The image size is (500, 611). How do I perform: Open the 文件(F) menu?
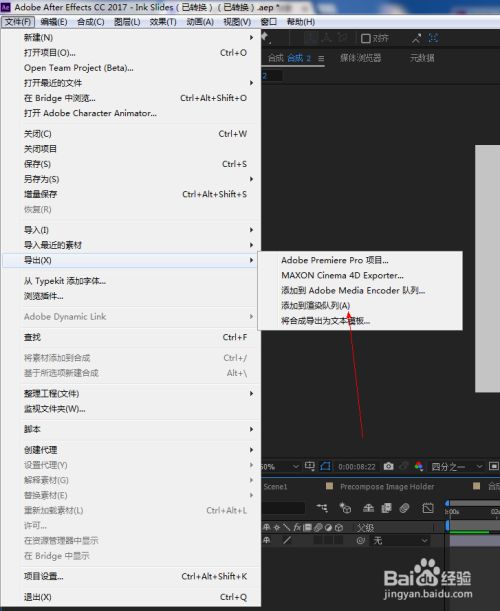click(18, 22)
